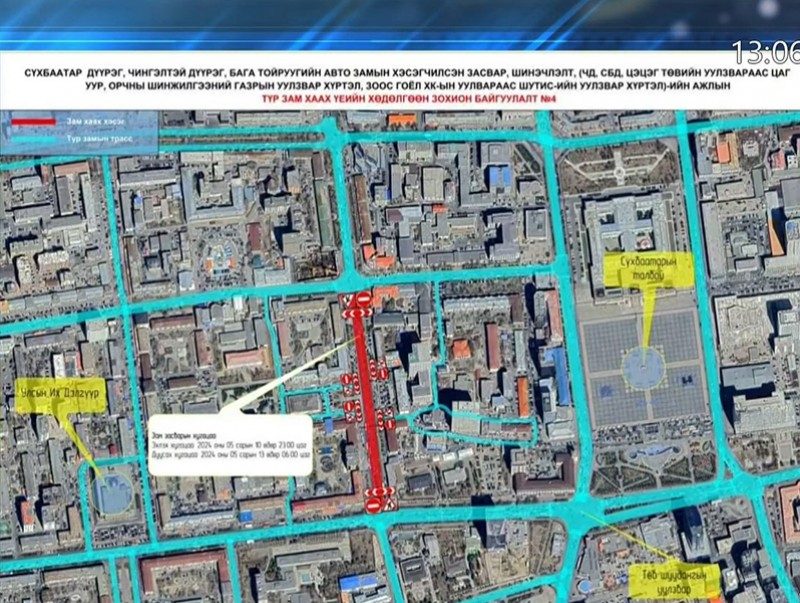Screen dimensions: 800x603
Task: Select the roadworks warning sign at the road's south end
Action: (388, 506)
